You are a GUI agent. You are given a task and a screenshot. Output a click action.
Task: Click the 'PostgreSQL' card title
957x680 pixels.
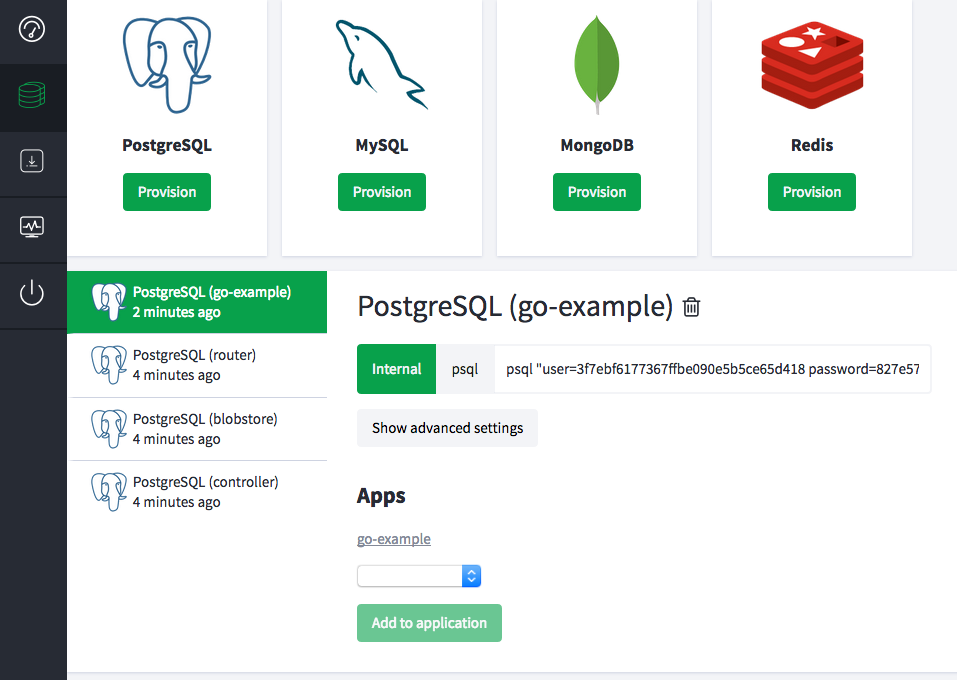167,145
